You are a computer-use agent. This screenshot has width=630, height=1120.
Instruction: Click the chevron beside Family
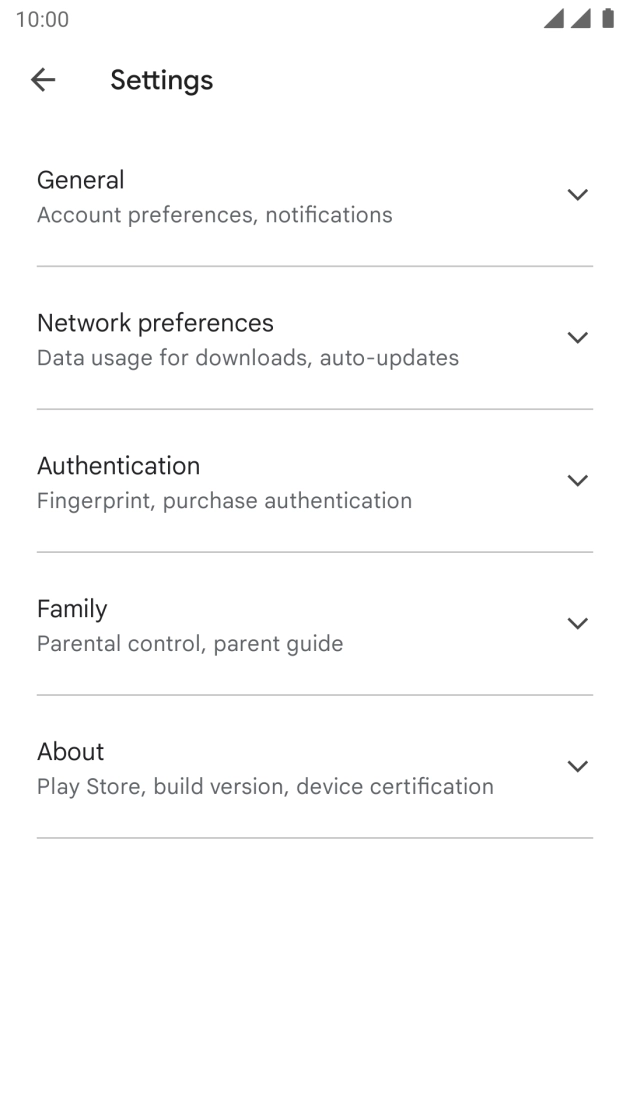click(x=578, y=623)
